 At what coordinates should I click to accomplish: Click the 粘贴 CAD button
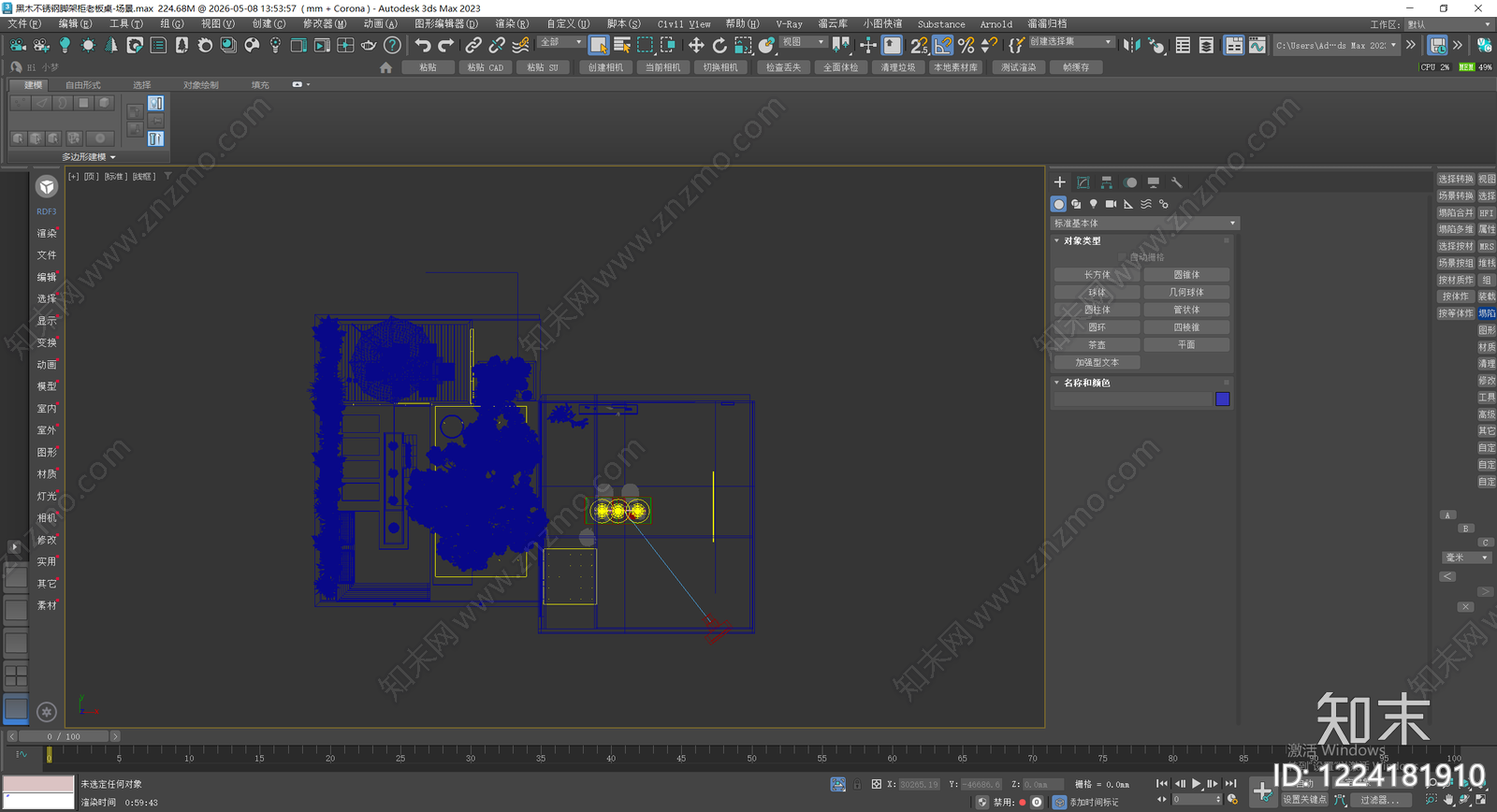(x=486, y=67)
